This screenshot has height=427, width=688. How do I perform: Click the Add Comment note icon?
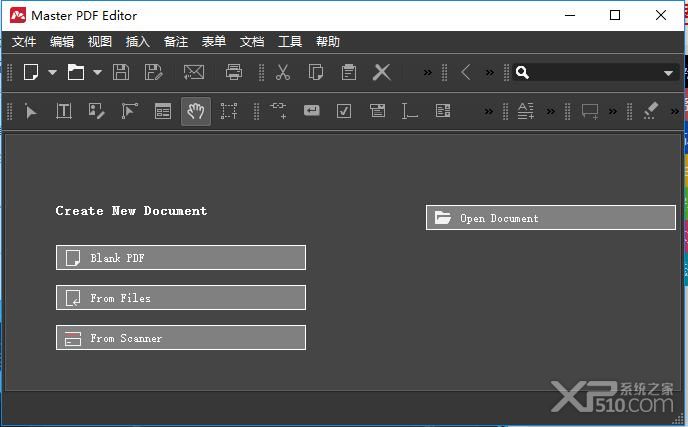590,111
